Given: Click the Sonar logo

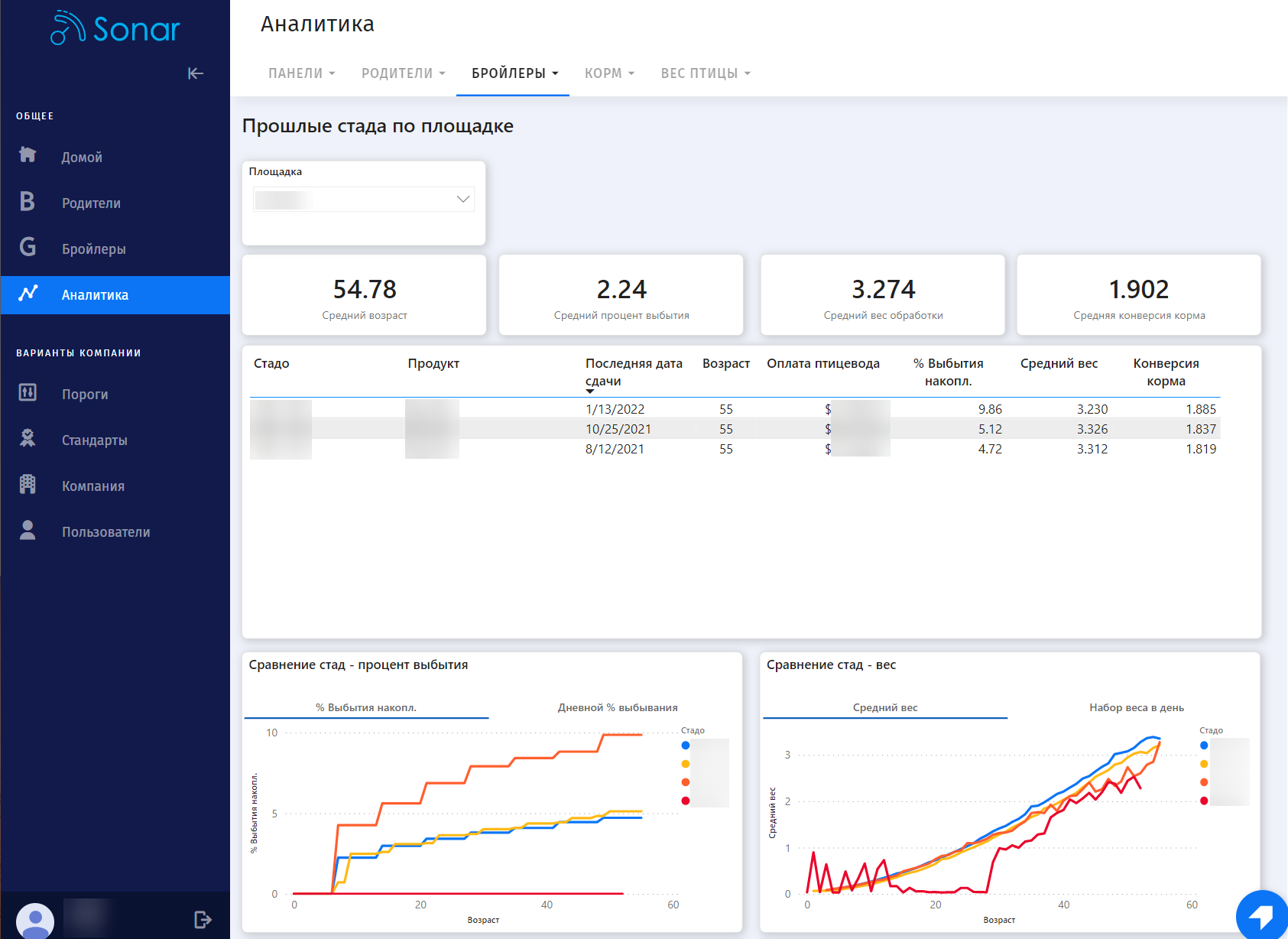Looking at the screenshot, I should [x=115, y=29].
